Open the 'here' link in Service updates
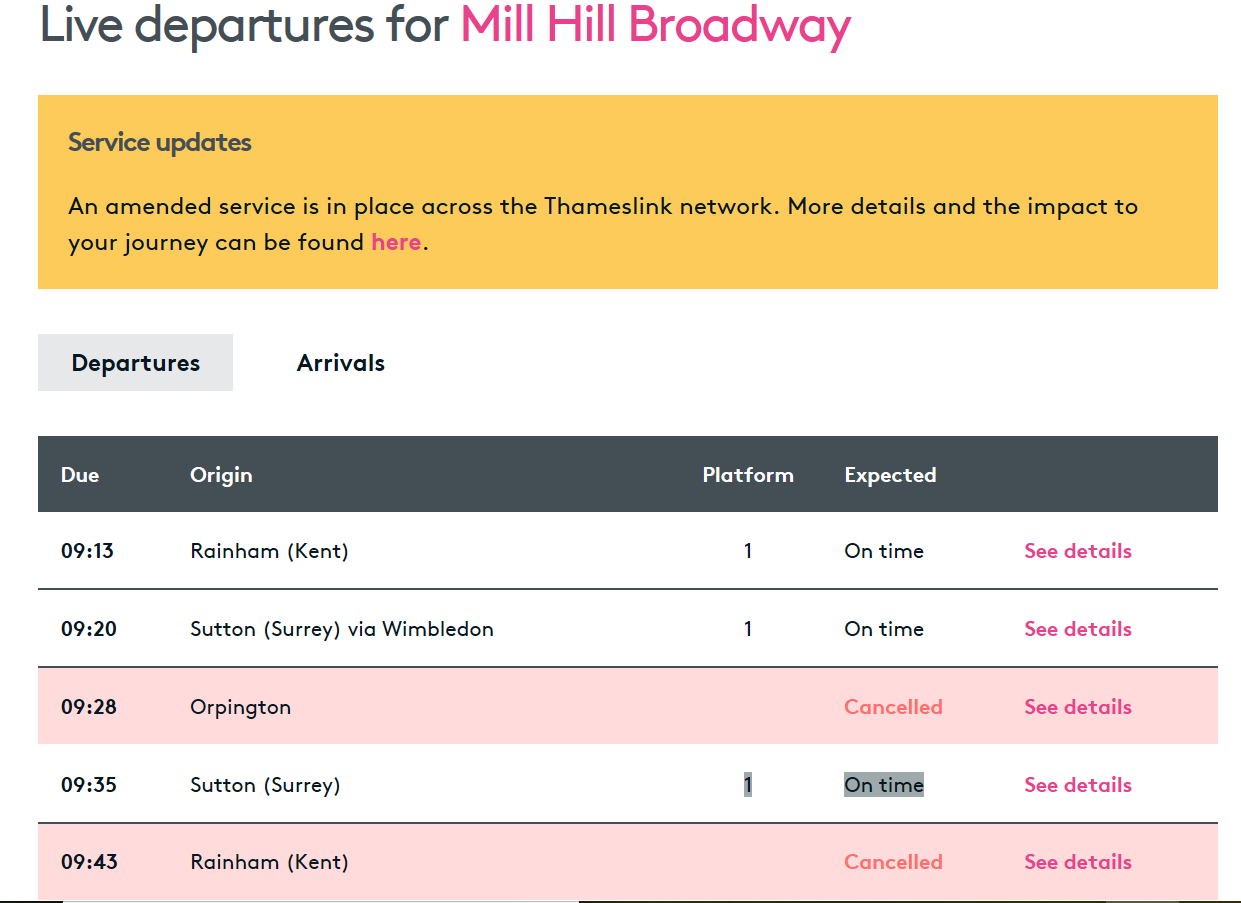Viewport: 1241px width, 903px height. click(396, 242)
